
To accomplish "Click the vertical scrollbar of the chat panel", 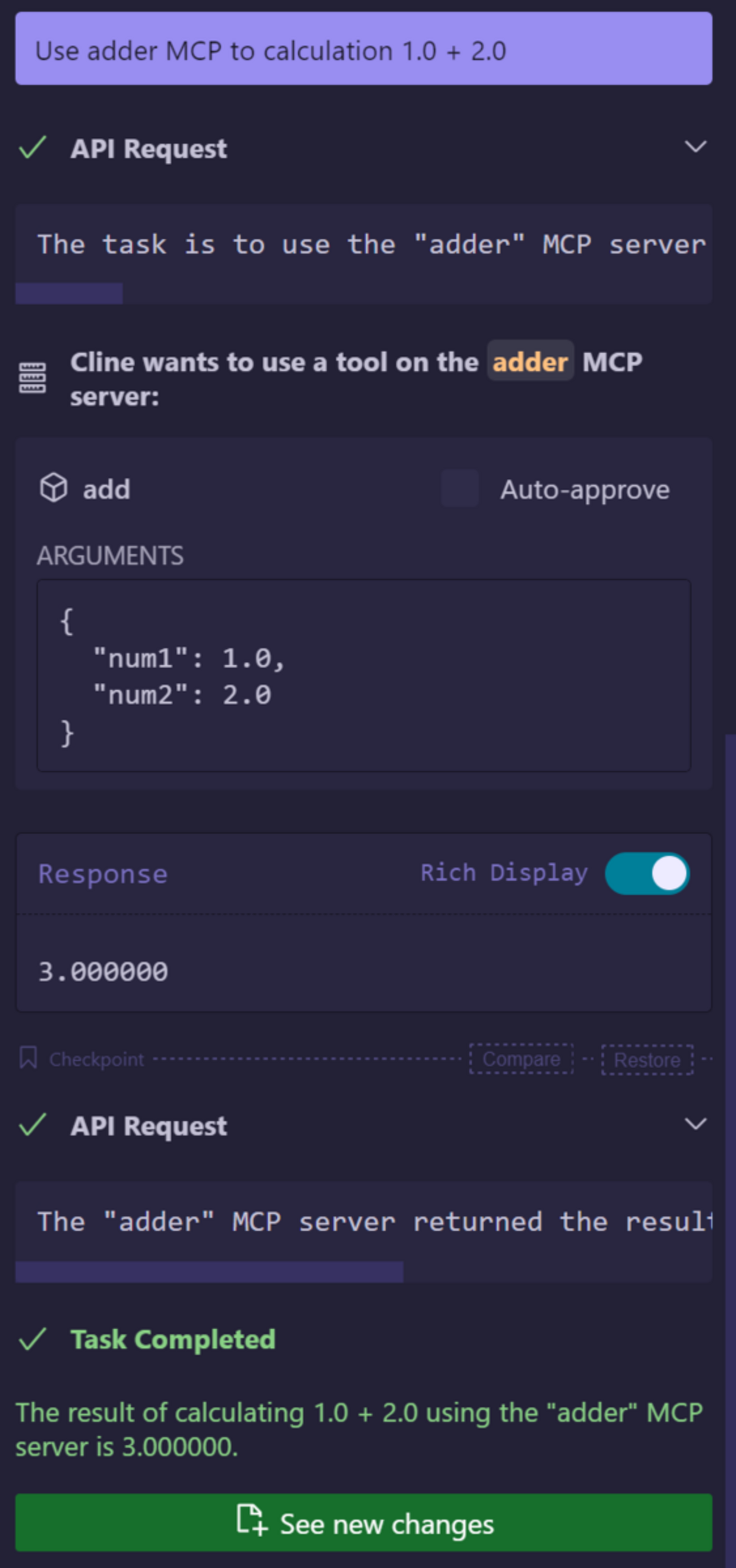I will 730,1096.
